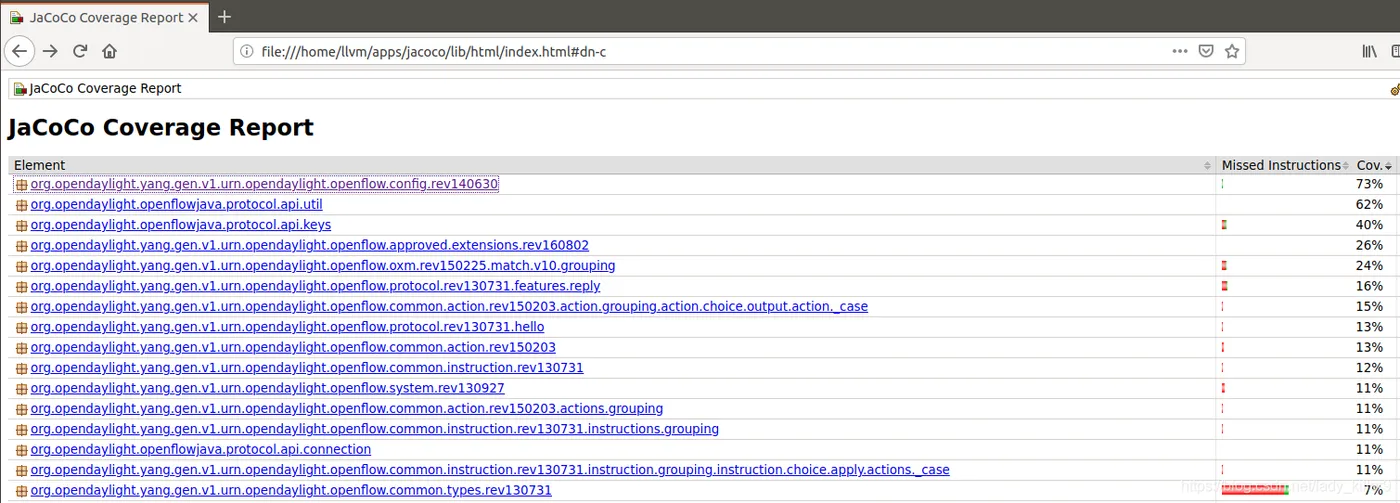Image resolution: width=1400 pixels, height=503 pixels.
Task: Click package icon beside common.types.rev130731
Action: [22, 491]
